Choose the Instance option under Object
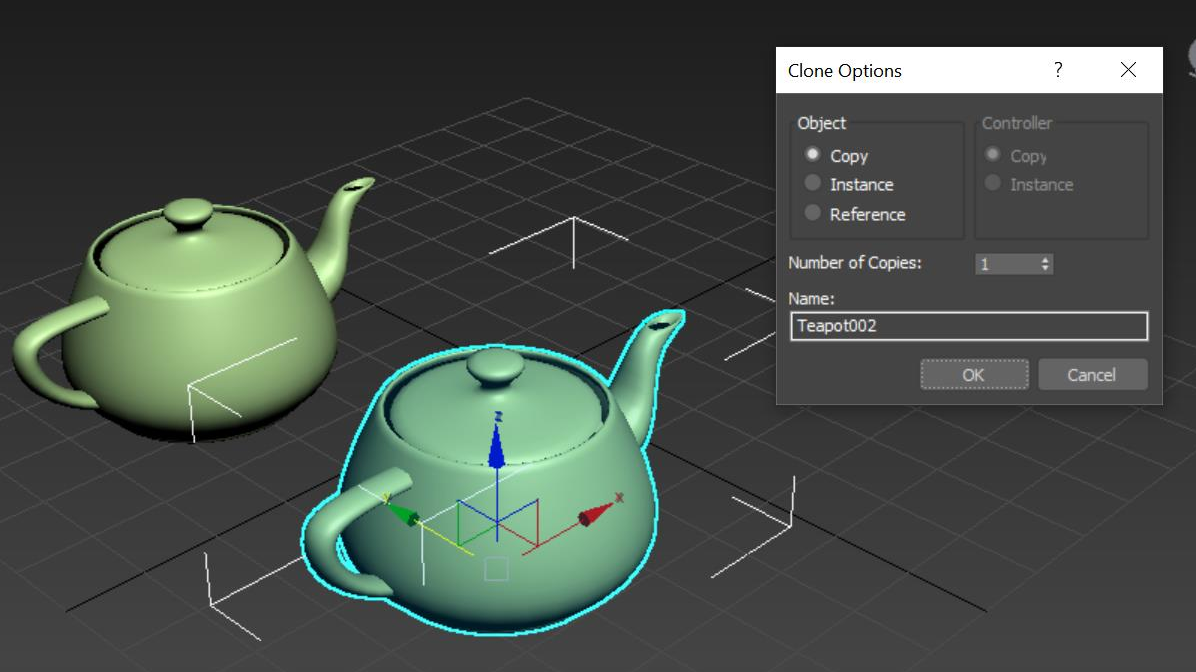The height and width of the screenshot is (672, 1196). point(812,184)
